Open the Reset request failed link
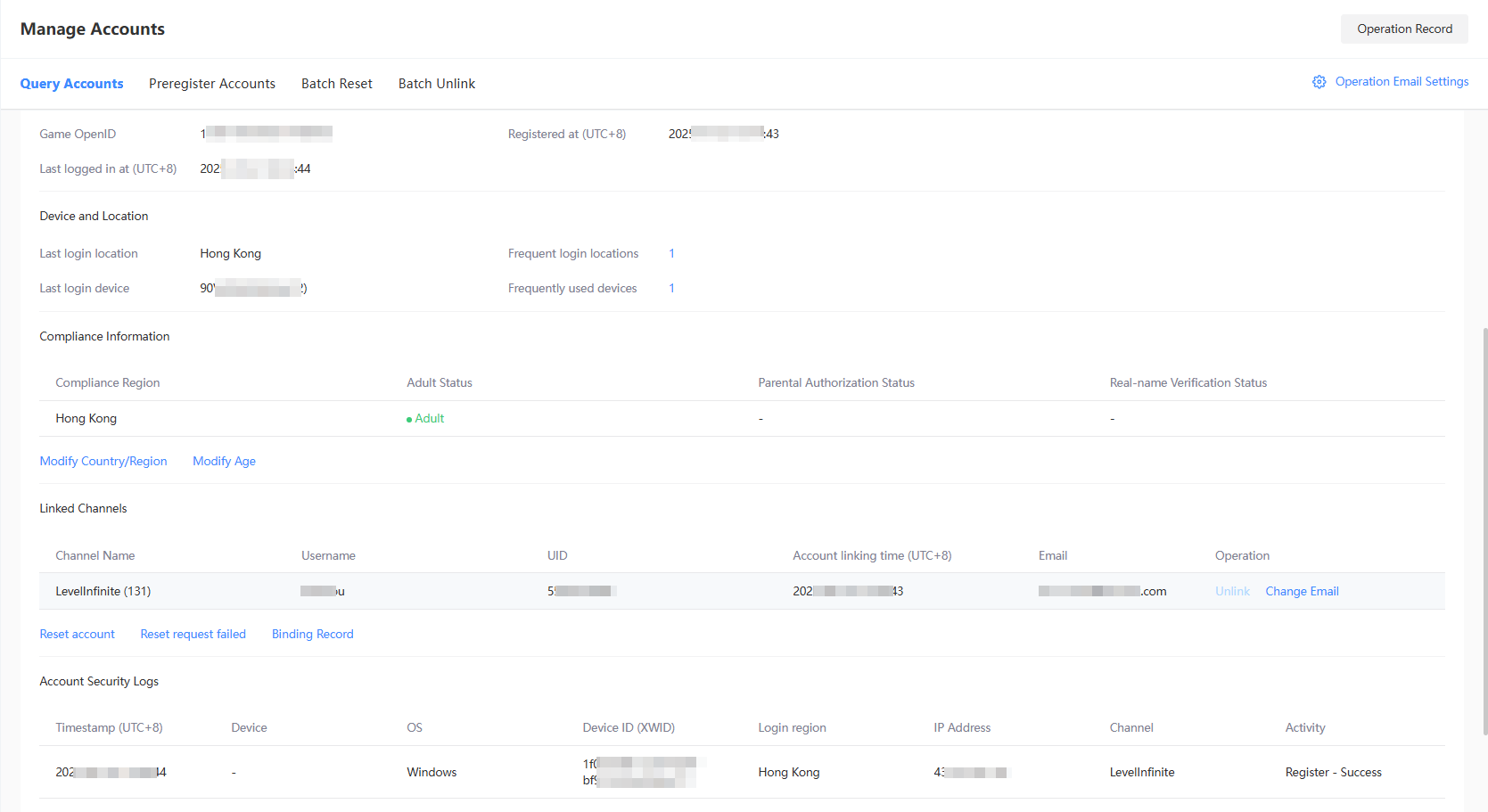This screenshot has width=1488, height=812. point(193,634)
